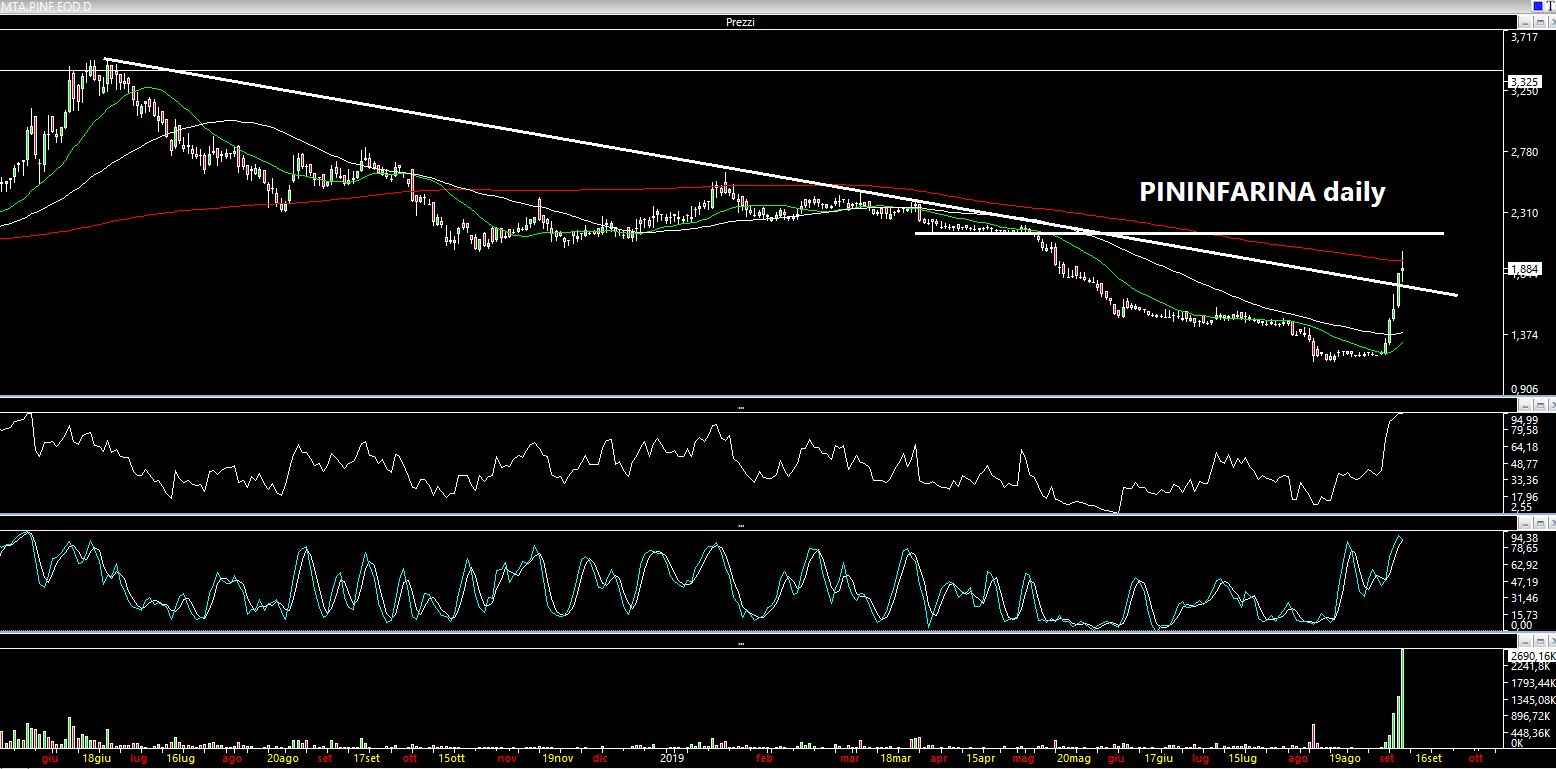Click the 2,780 price axis label

point(1525,152)
